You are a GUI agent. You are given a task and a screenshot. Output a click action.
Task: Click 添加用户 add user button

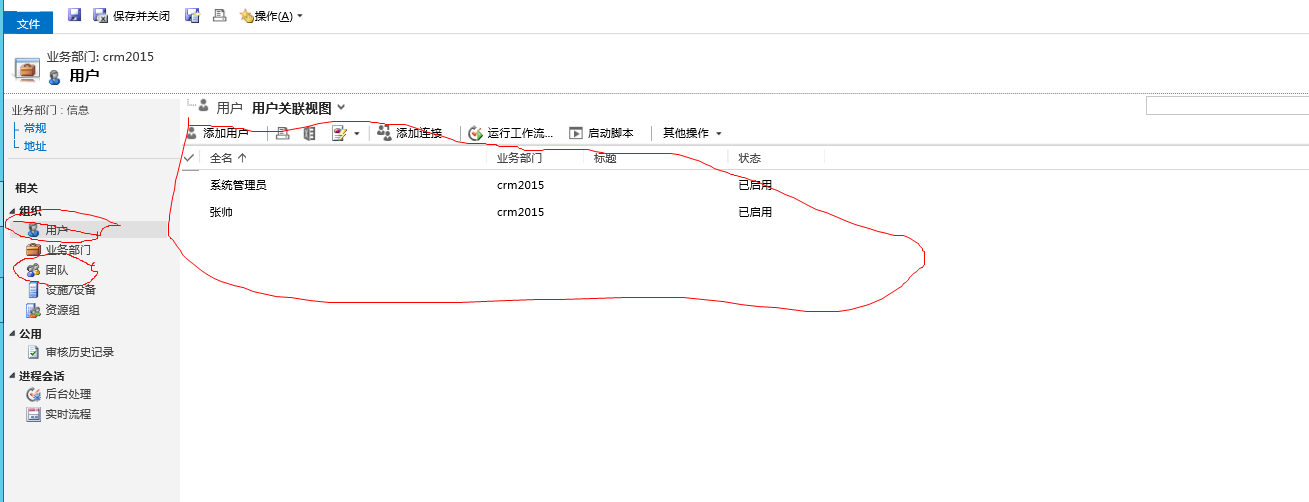217,133
